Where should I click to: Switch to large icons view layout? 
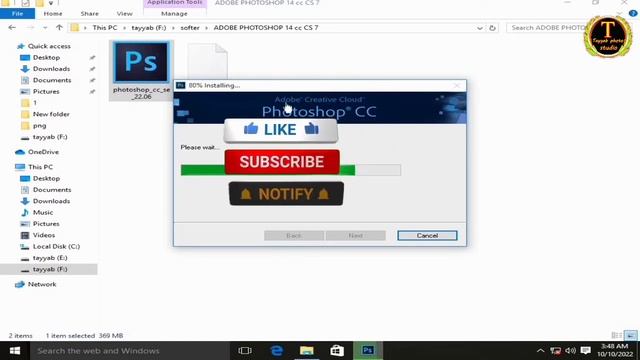pos(631,336)
